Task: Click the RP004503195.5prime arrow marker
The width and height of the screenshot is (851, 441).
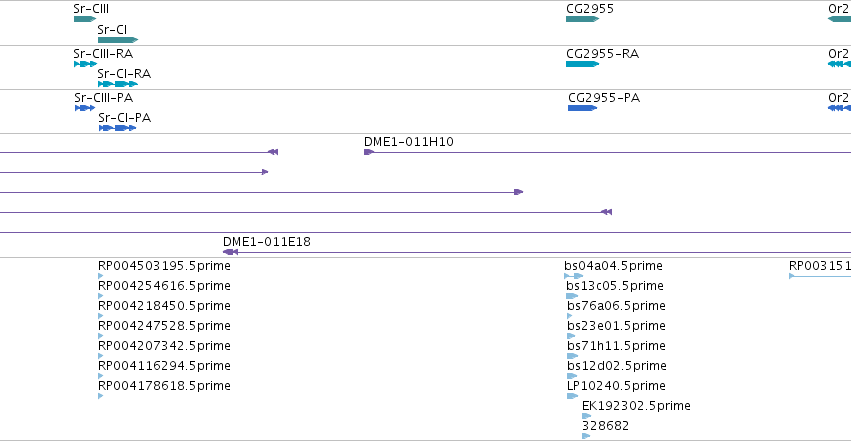Action: (x=100, y=276)
